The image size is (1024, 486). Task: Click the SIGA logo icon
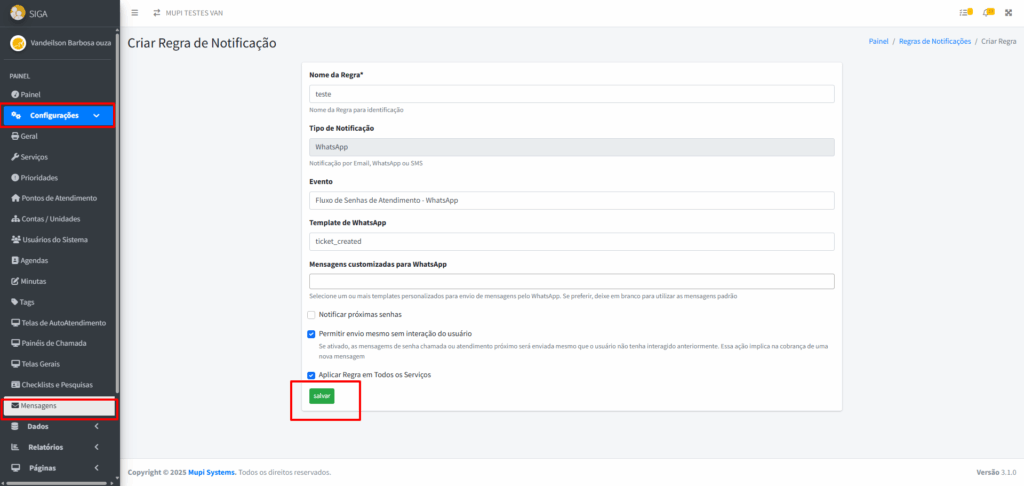[x=17, y=12]
